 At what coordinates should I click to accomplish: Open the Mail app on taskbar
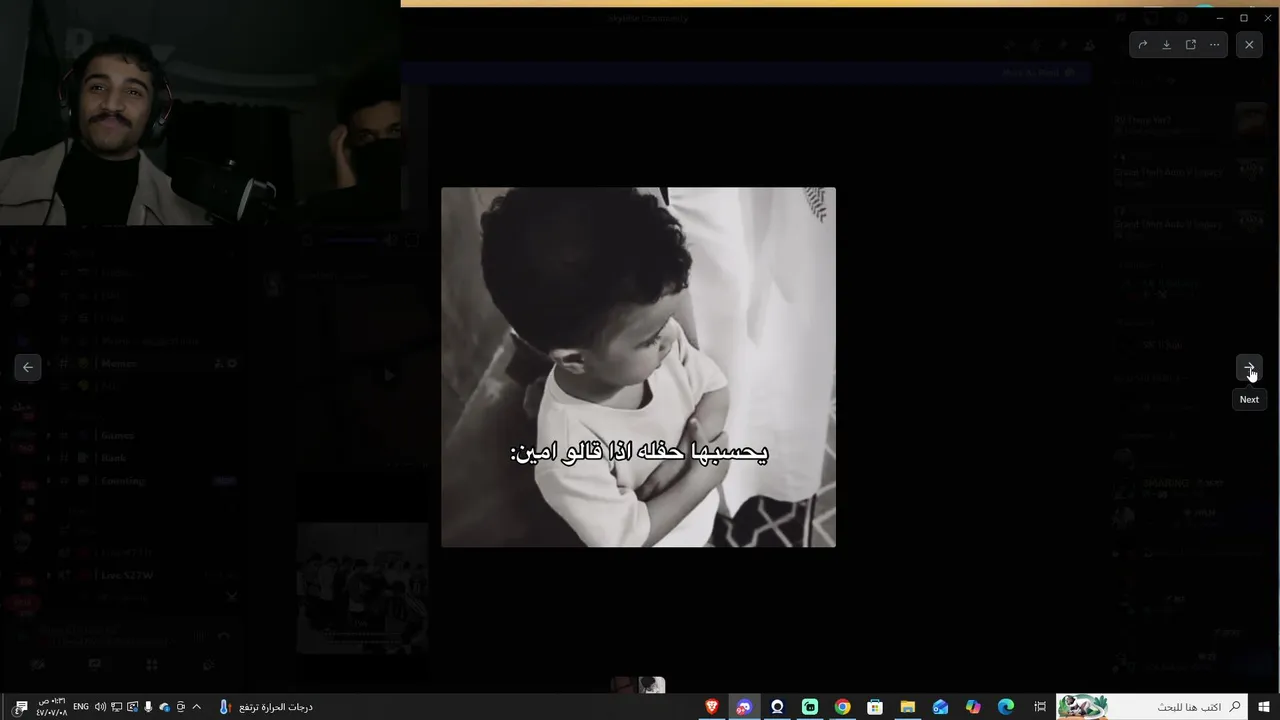click(941, 707)
